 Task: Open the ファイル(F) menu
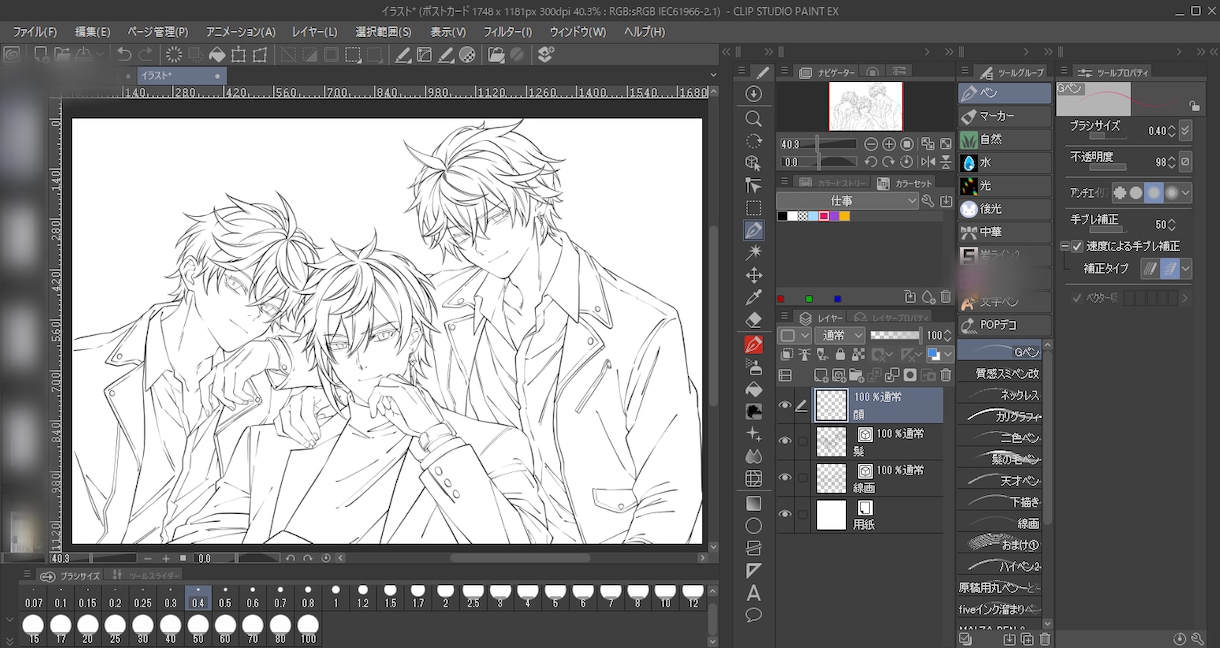[x=35, y=32]
